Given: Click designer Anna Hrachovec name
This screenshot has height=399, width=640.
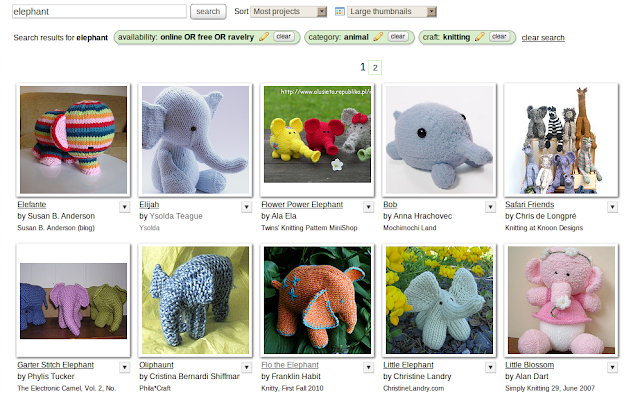Looking at the screenshot, I should 422,216.
